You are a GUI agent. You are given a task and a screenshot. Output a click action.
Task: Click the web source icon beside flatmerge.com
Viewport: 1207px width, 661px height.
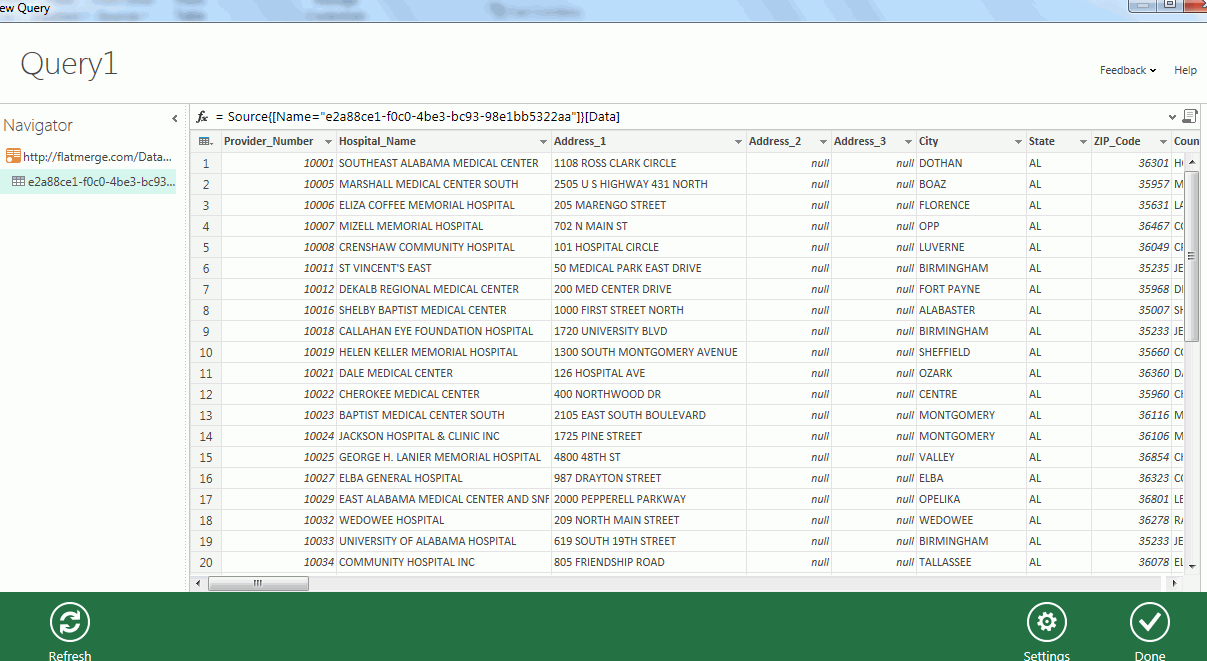pyautogui.click(x=14, y=156)
